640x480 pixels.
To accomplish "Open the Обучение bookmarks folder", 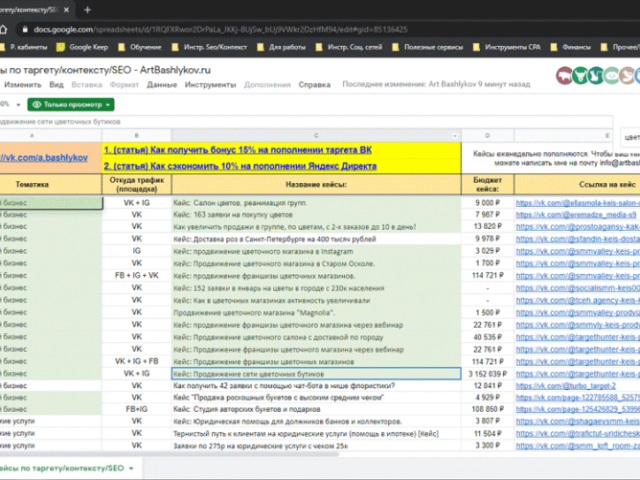I will (140, 47).
